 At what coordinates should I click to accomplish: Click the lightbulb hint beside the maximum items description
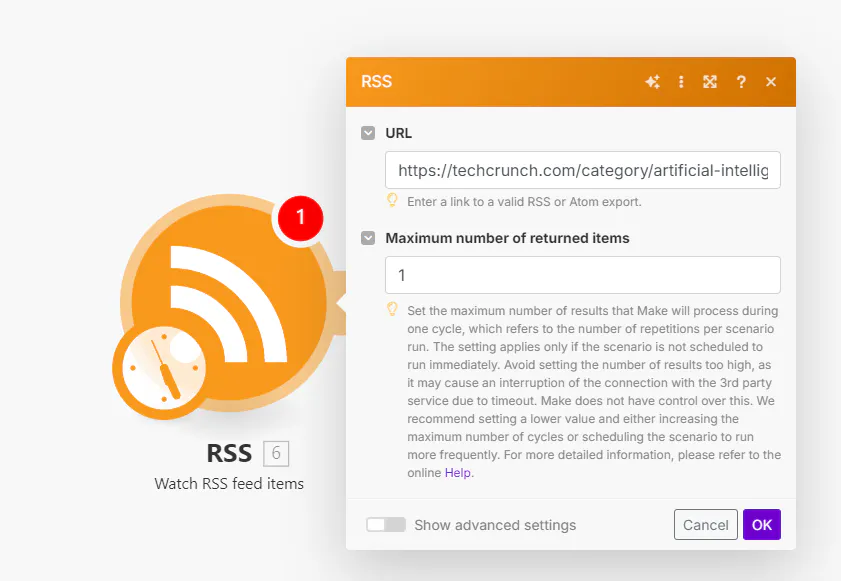[x=393, y=310]
